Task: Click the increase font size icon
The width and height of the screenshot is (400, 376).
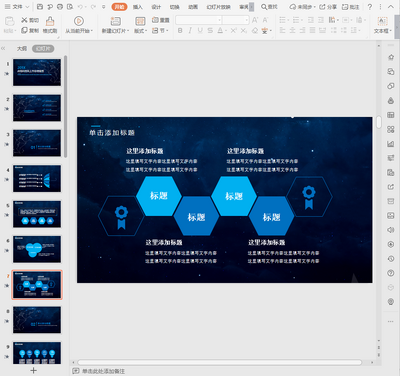Action: 255,20
